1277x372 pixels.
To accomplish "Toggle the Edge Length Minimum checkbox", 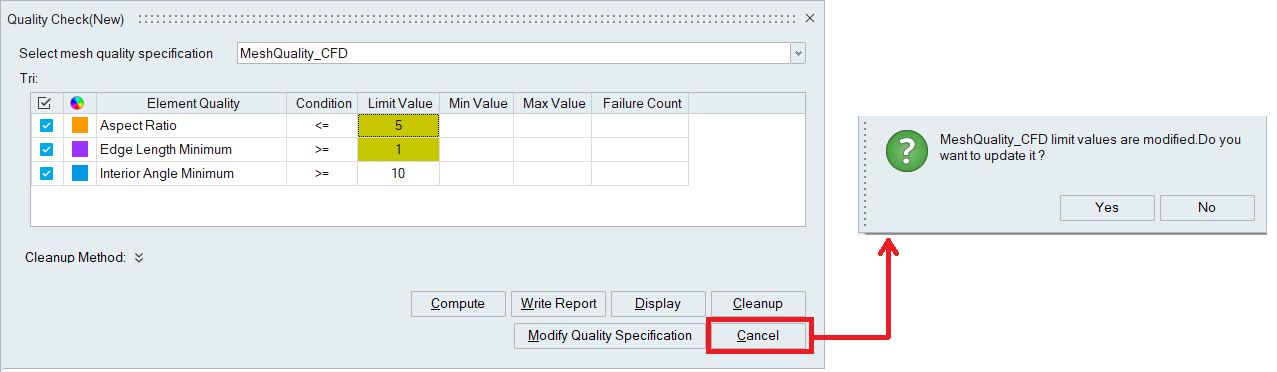I will coord(46,150).
